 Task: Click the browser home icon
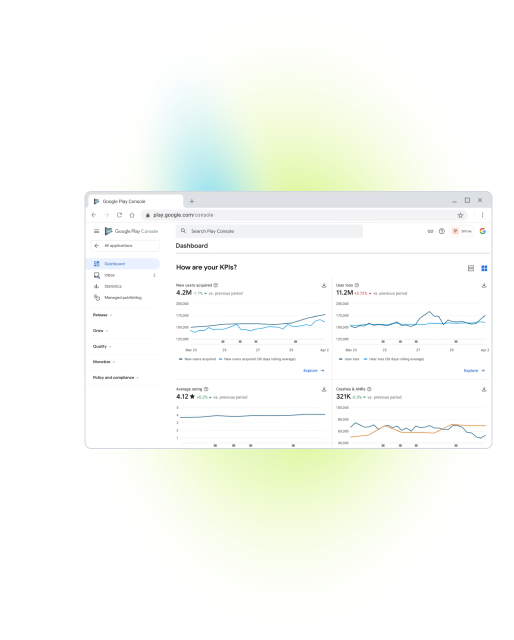tap(132, 215)
